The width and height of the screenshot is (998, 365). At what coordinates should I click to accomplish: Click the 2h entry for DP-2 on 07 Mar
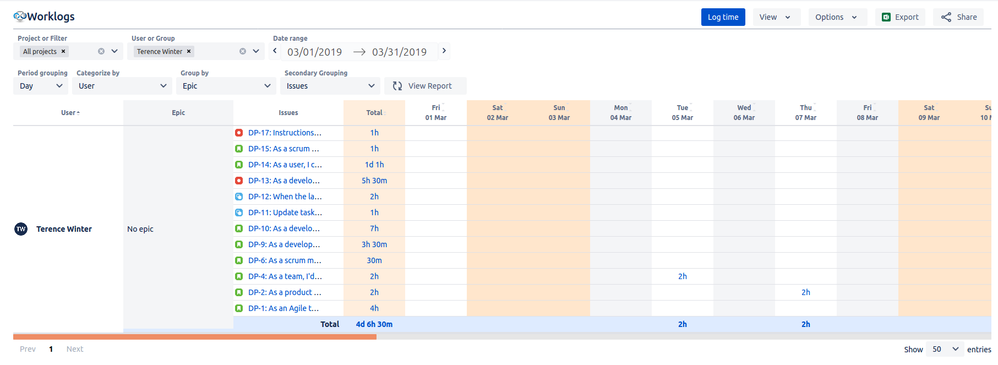point(806,292)
